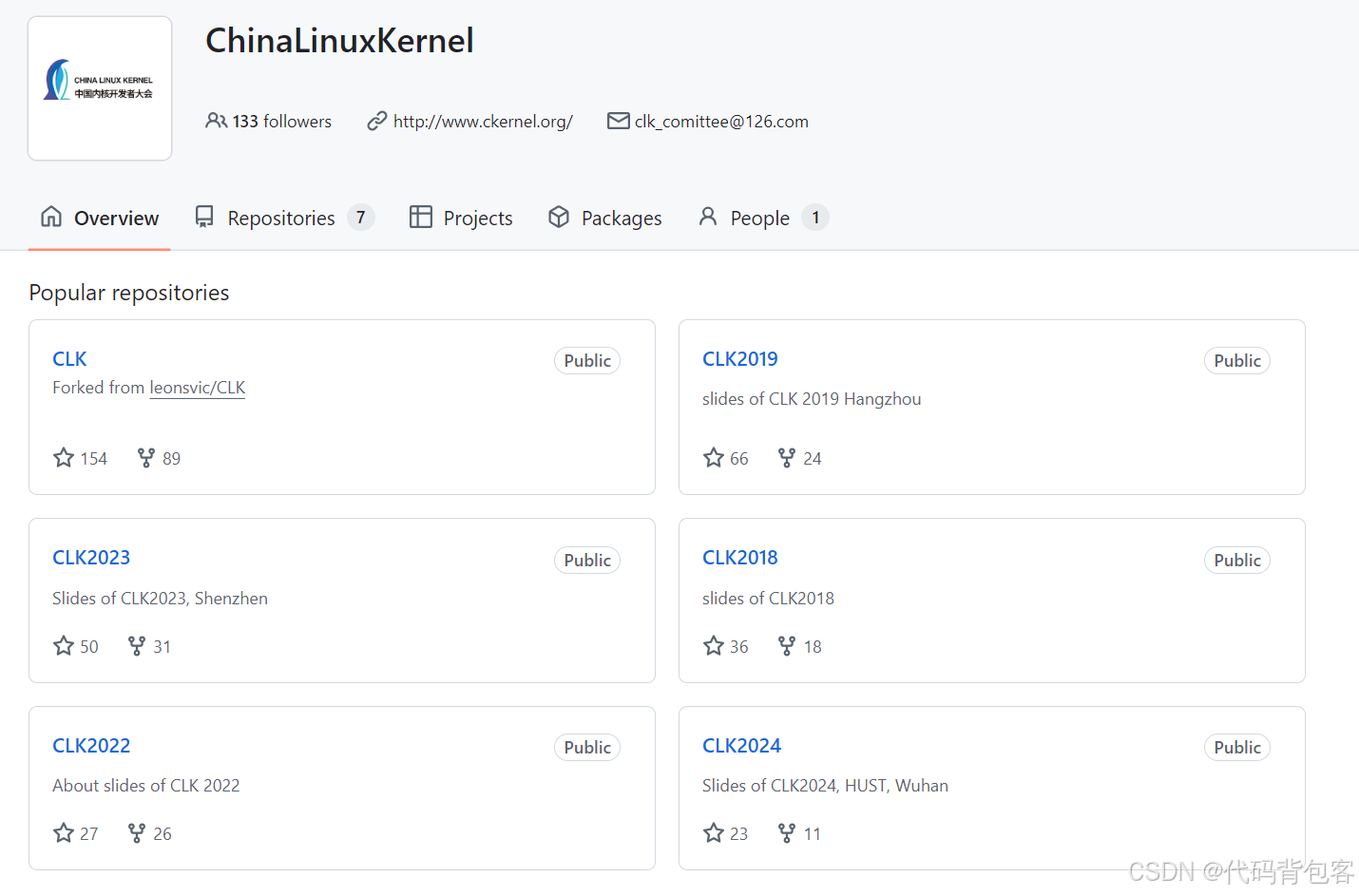This screenshot has width=1359, height=896.
Task: Email clk_comittee@126.com address link
Action: [721, 122]
